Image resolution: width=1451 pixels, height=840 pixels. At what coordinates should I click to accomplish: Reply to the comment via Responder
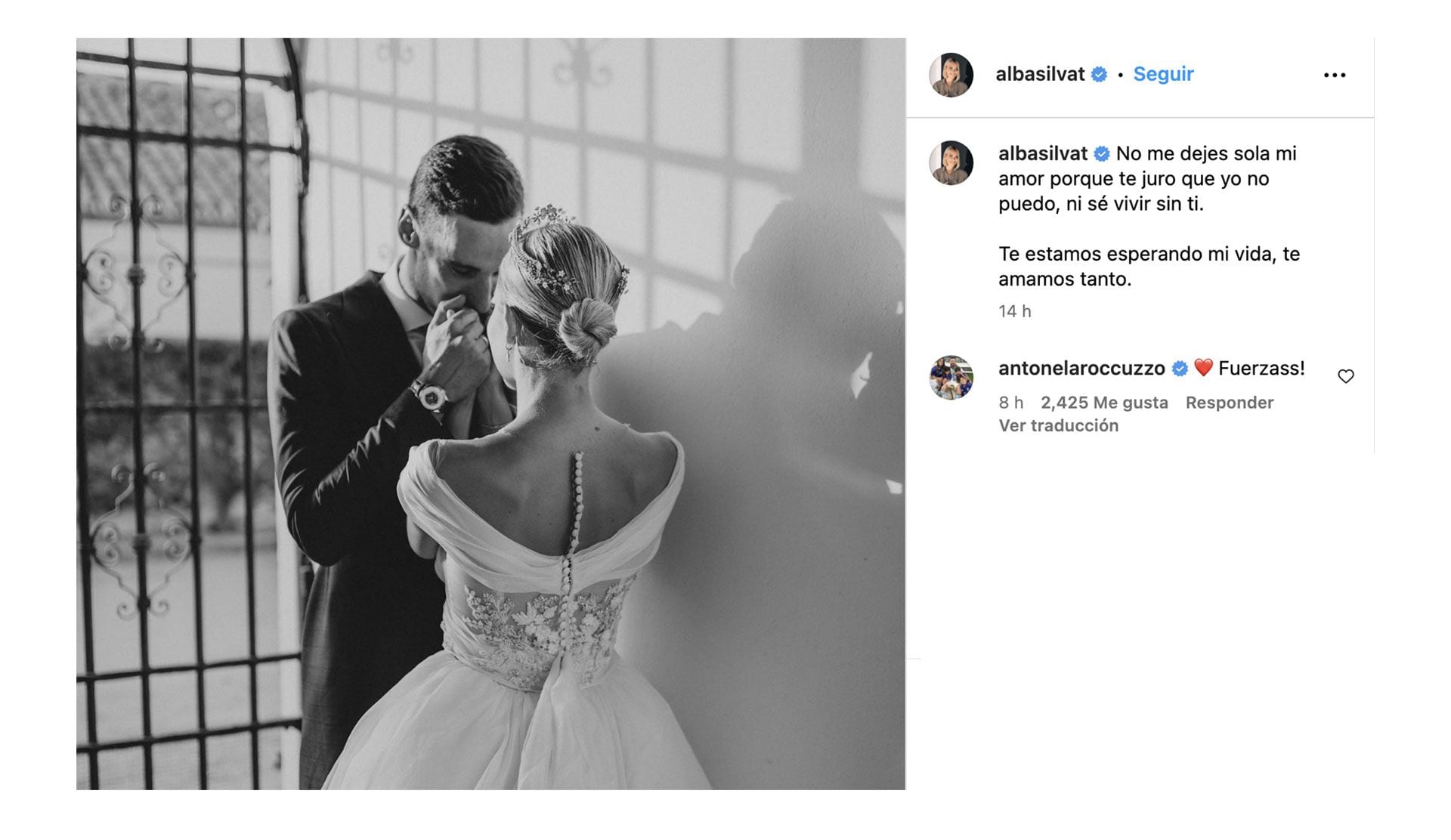pyautogui.click(x=1230, y=403)
